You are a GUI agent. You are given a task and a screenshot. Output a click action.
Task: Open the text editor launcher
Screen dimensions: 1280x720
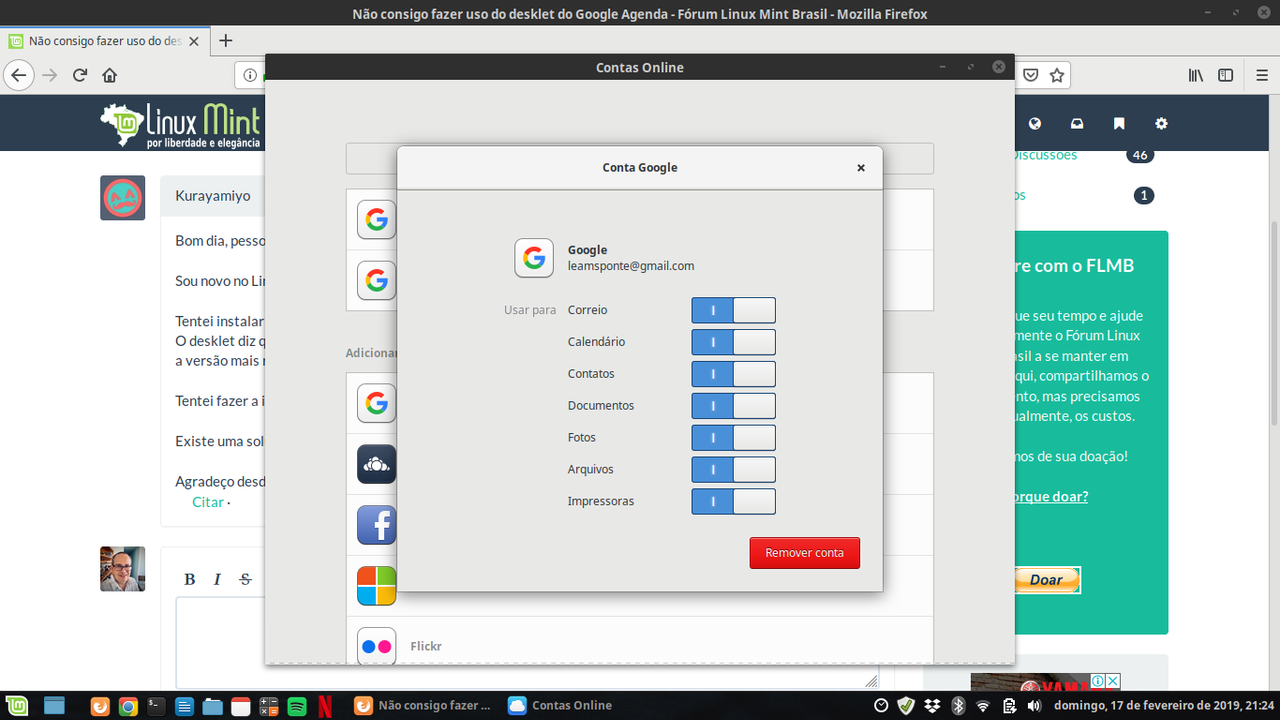click(184, 705)
